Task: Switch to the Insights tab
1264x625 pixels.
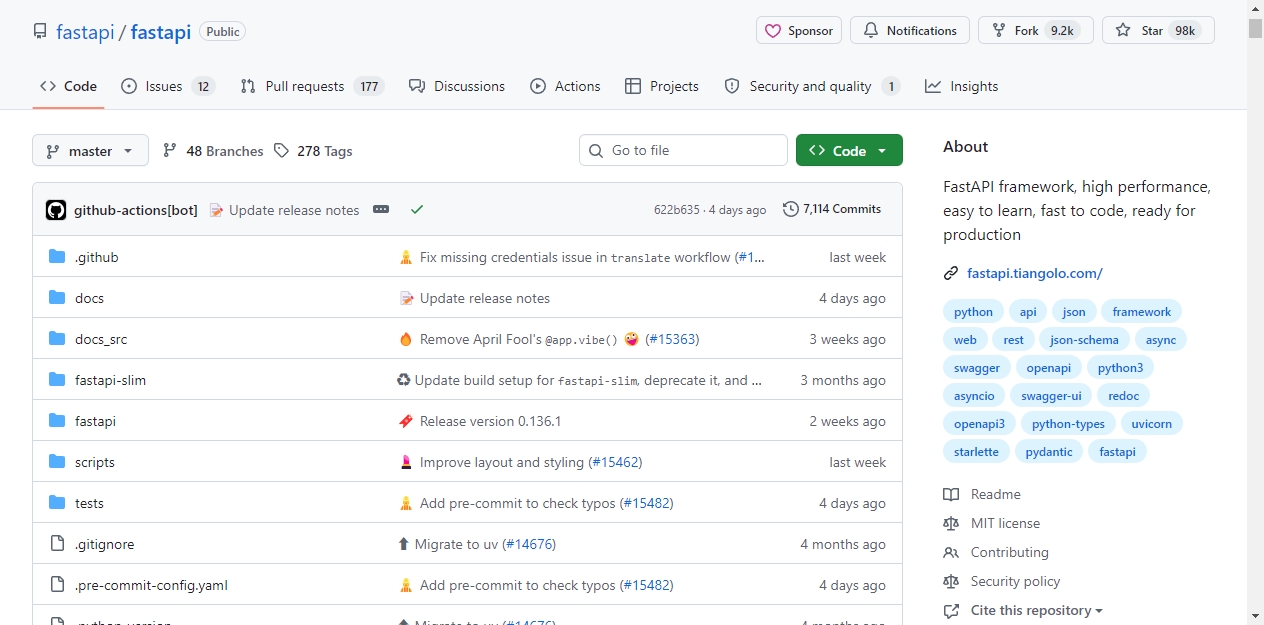Action: tap(961, 86)
